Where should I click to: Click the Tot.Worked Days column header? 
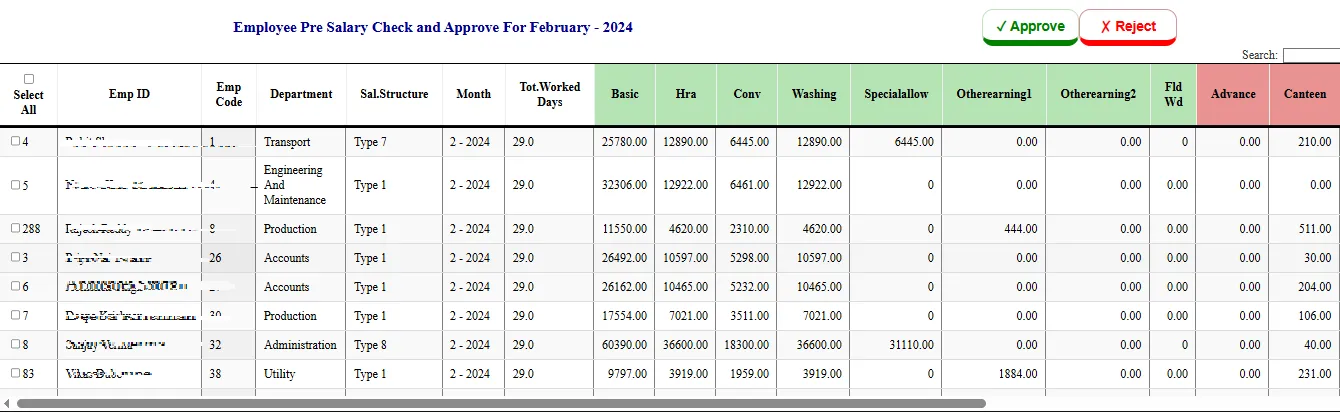[549, 95]
